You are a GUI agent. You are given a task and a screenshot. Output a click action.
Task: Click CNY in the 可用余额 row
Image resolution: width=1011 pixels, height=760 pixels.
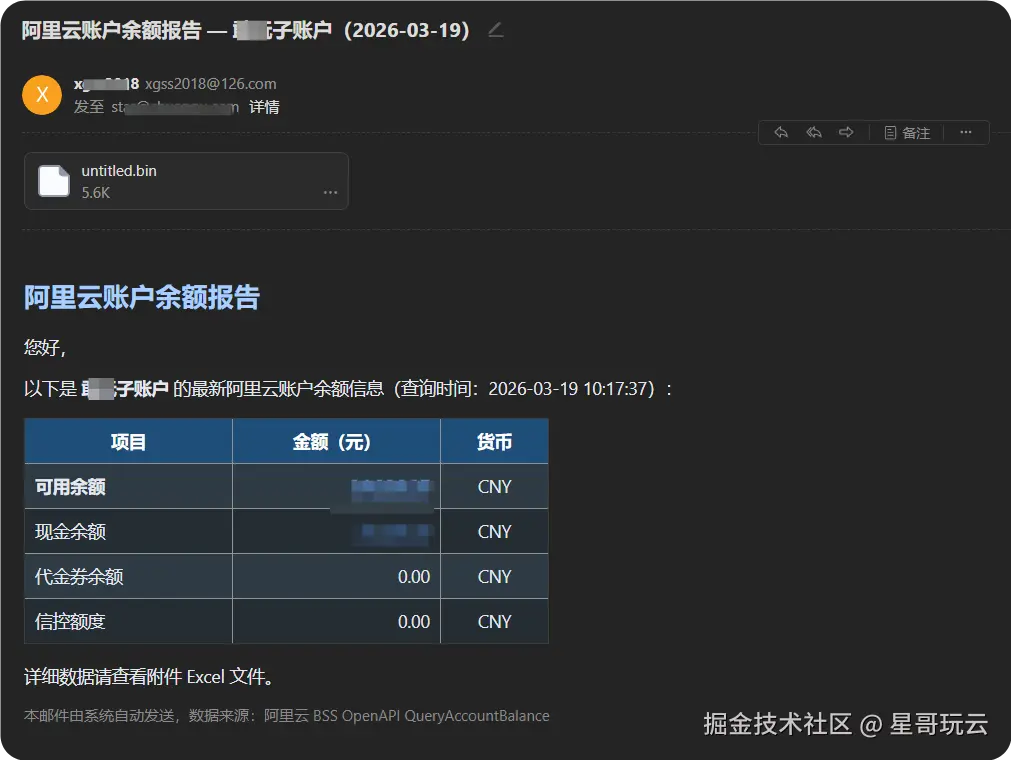click(495, 487)
